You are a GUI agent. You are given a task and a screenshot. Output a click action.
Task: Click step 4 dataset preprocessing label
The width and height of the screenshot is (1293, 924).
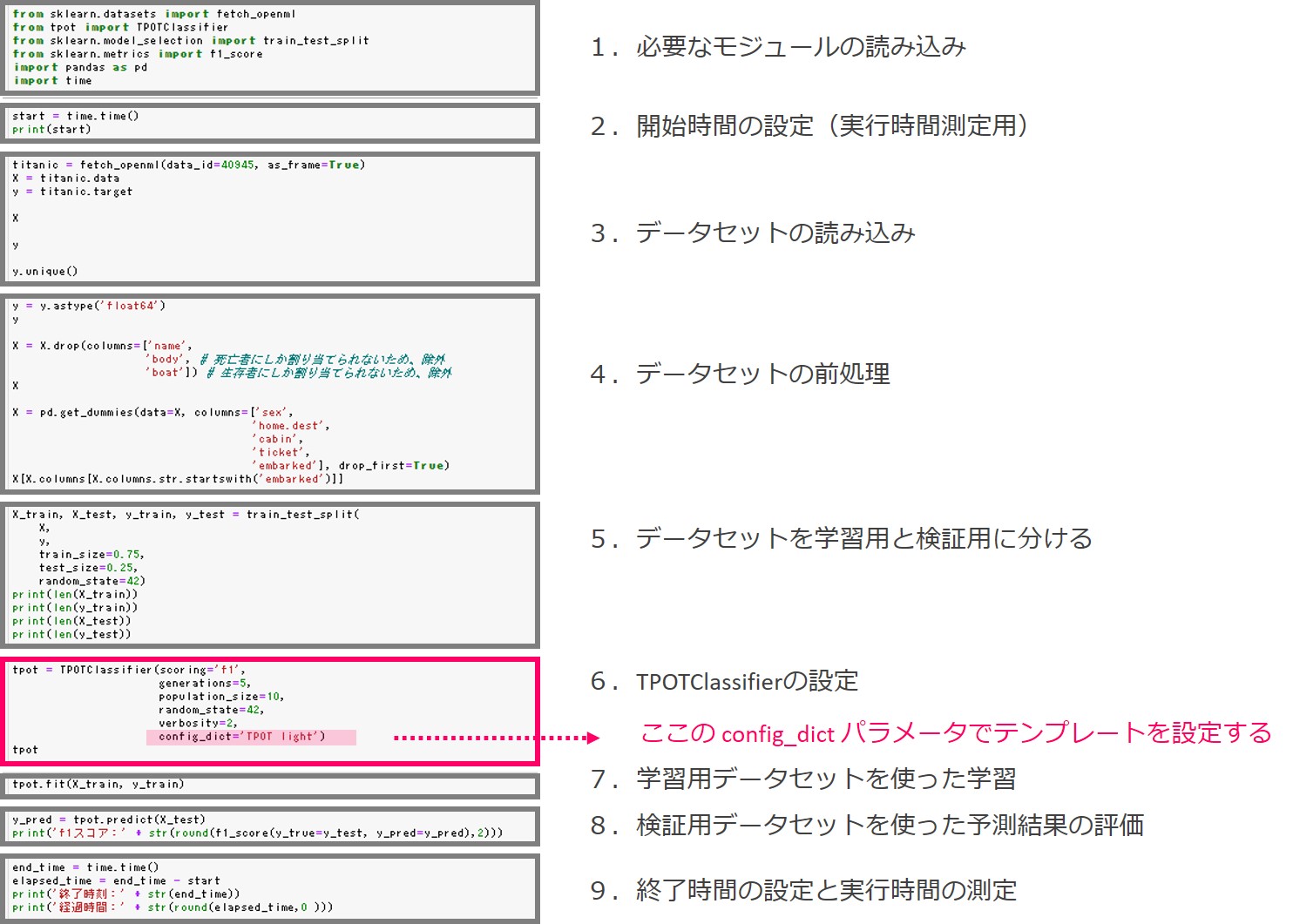click(741, 374)
